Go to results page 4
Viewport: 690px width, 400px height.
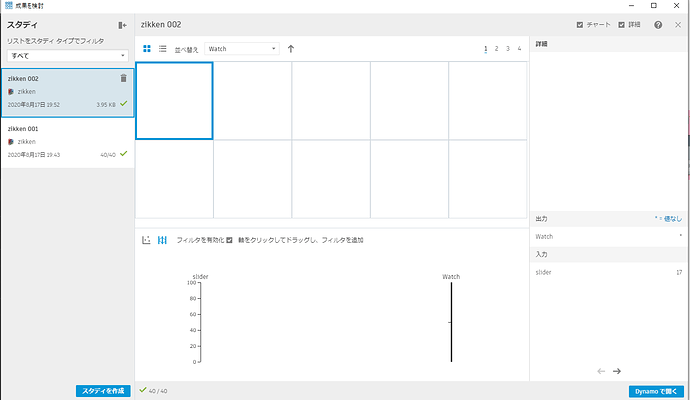point(519,48)
